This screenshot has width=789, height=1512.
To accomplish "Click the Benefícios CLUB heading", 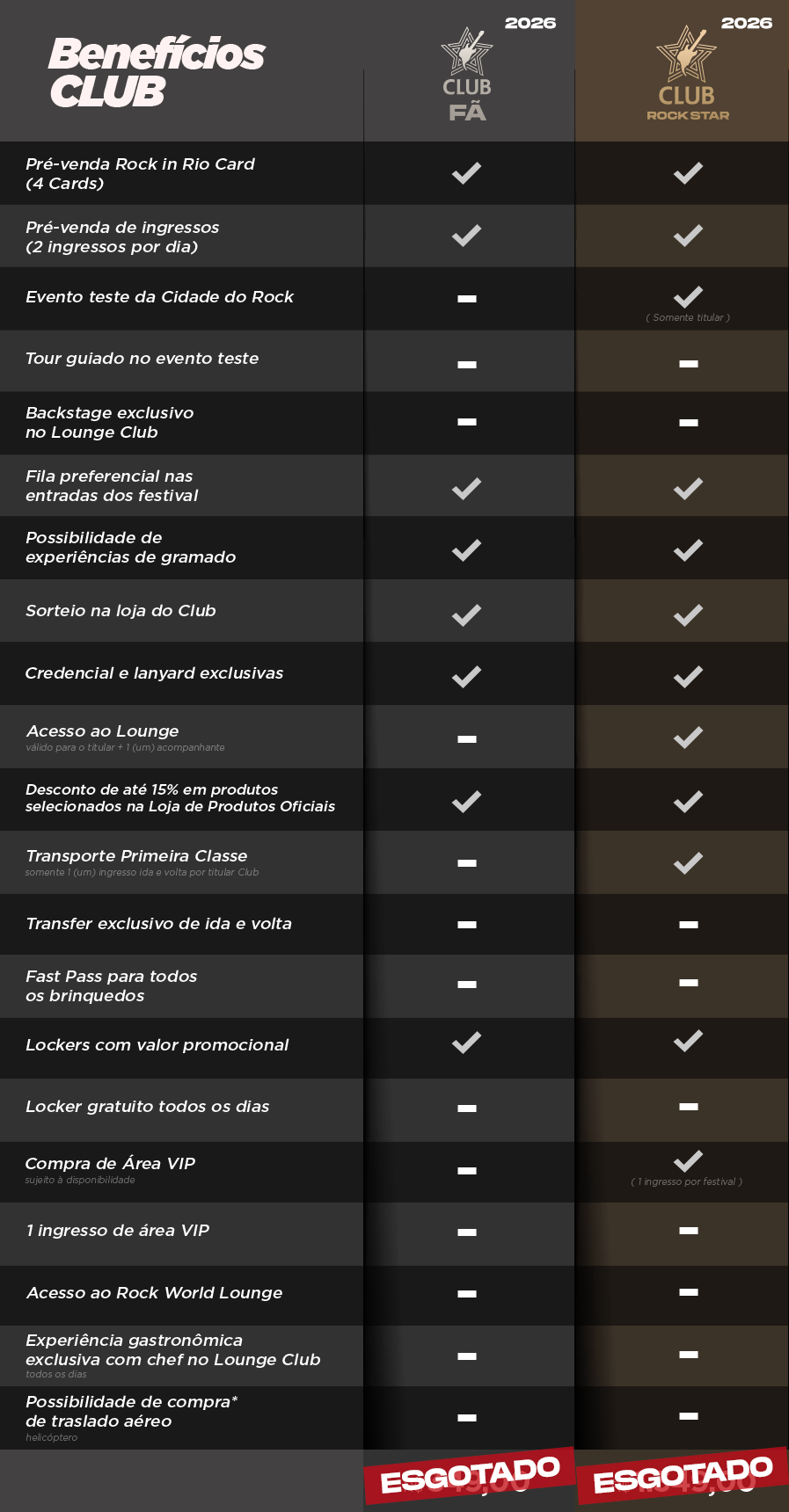I will coord(157,72).
